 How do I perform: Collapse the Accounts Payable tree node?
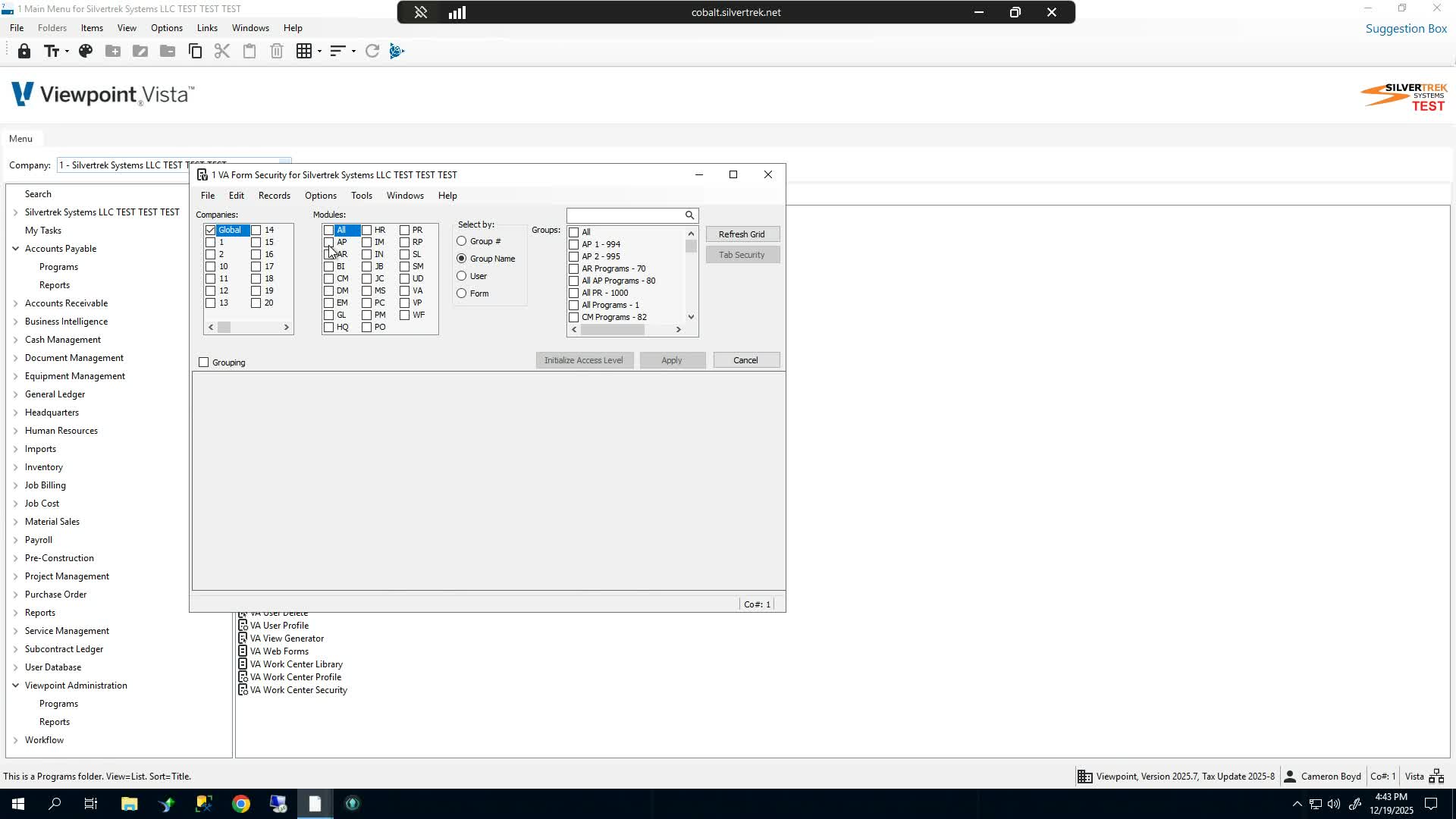[x=15, y=249]
